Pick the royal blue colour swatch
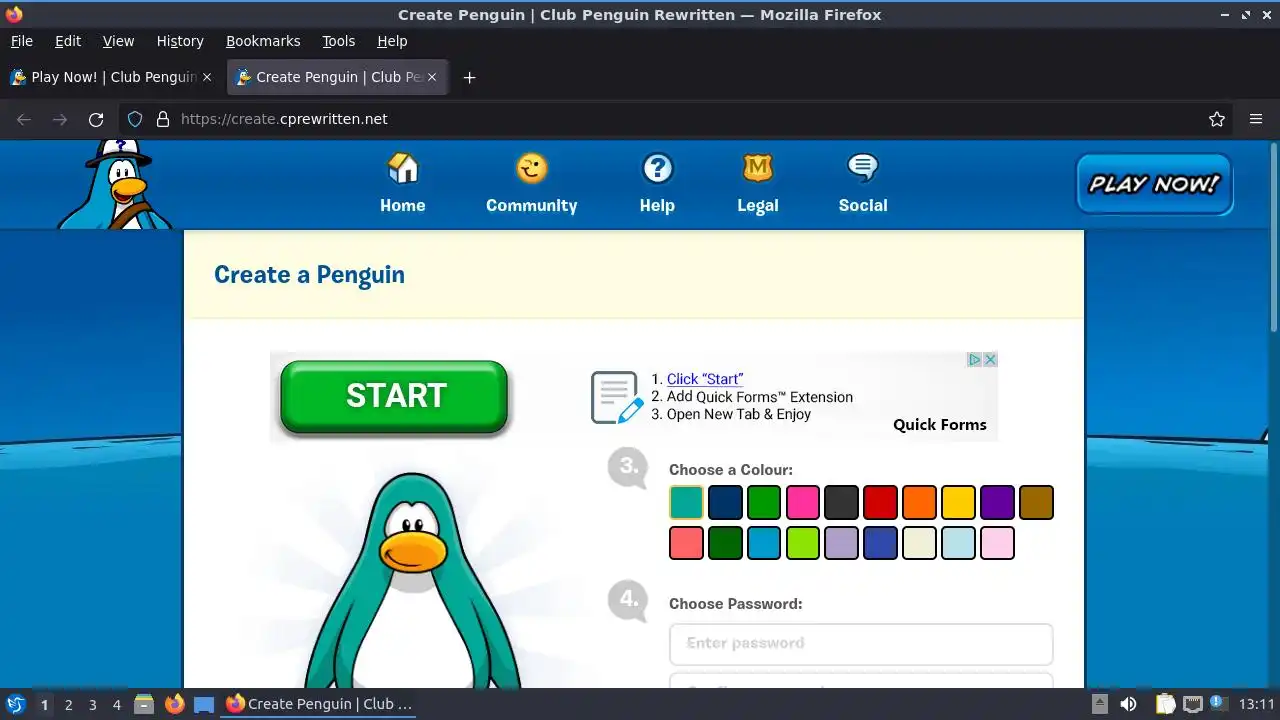This screenshot has height=720, width=1280. pos(881,543)
